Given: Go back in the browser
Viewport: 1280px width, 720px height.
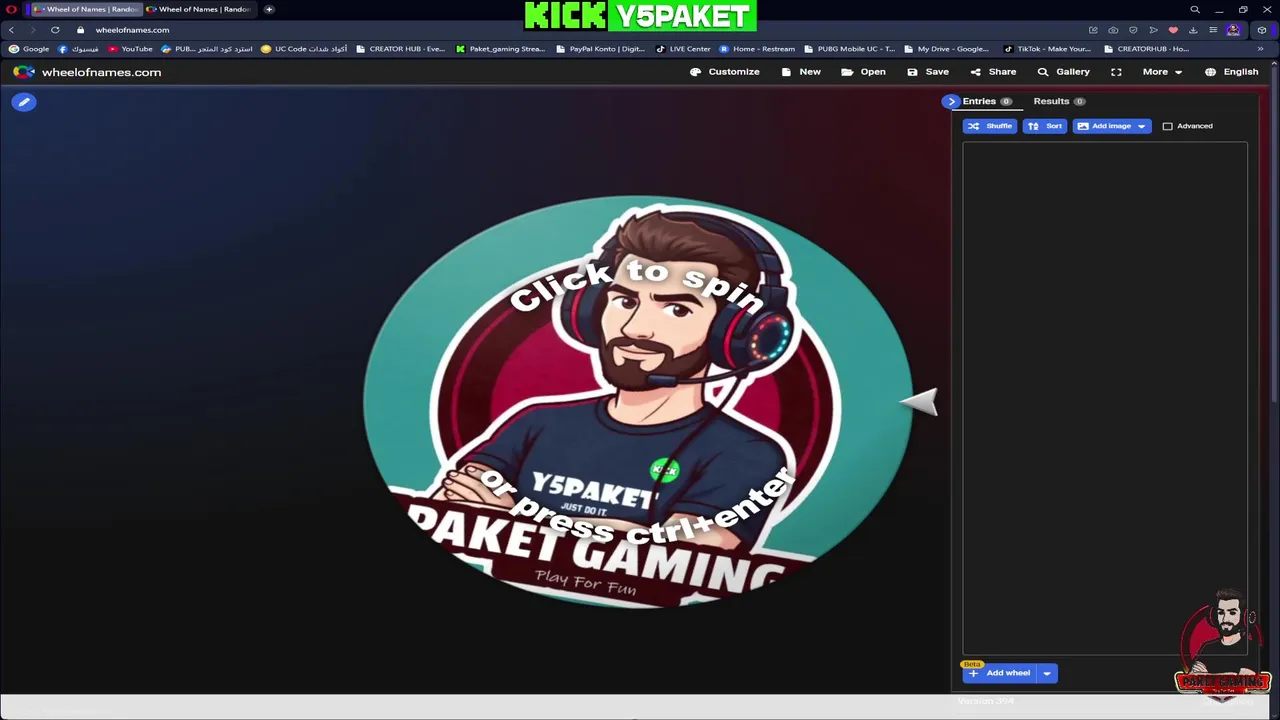Looking at the screenshot, I should (x=11, y=30).
